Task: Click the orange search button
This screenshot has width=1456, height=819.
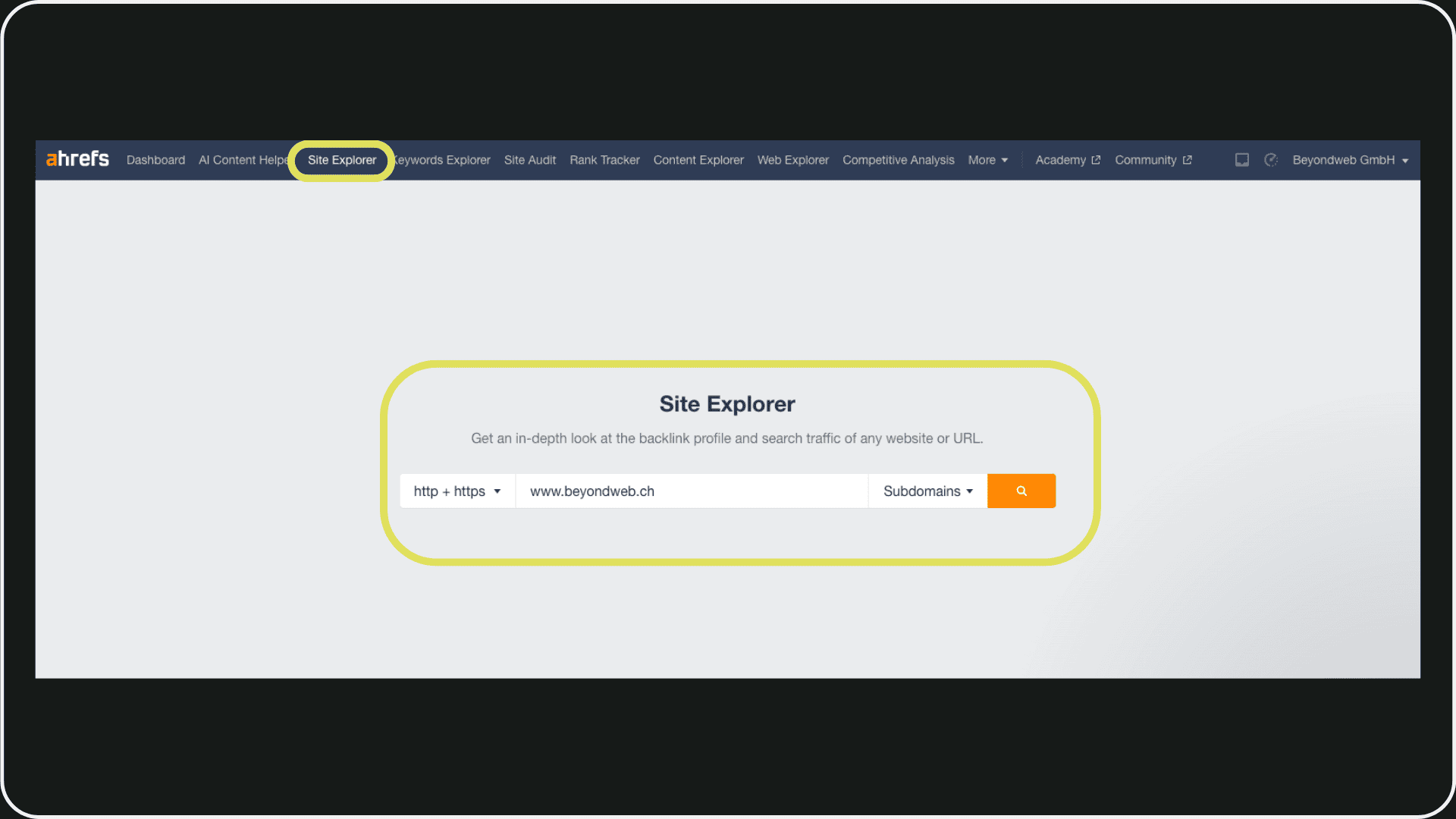Action: click(x=1021, y=491)
